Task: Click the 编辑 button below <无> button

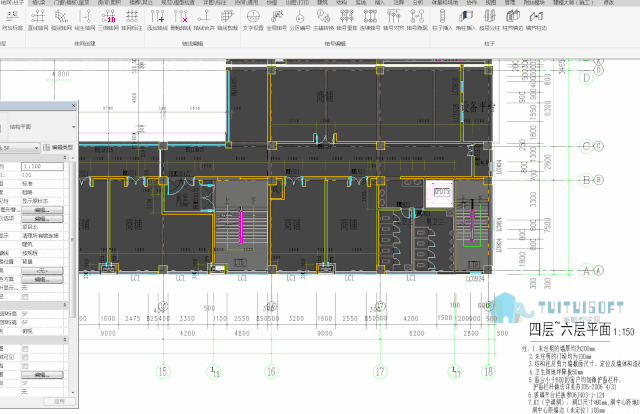Action: click(x=42, y=279)
